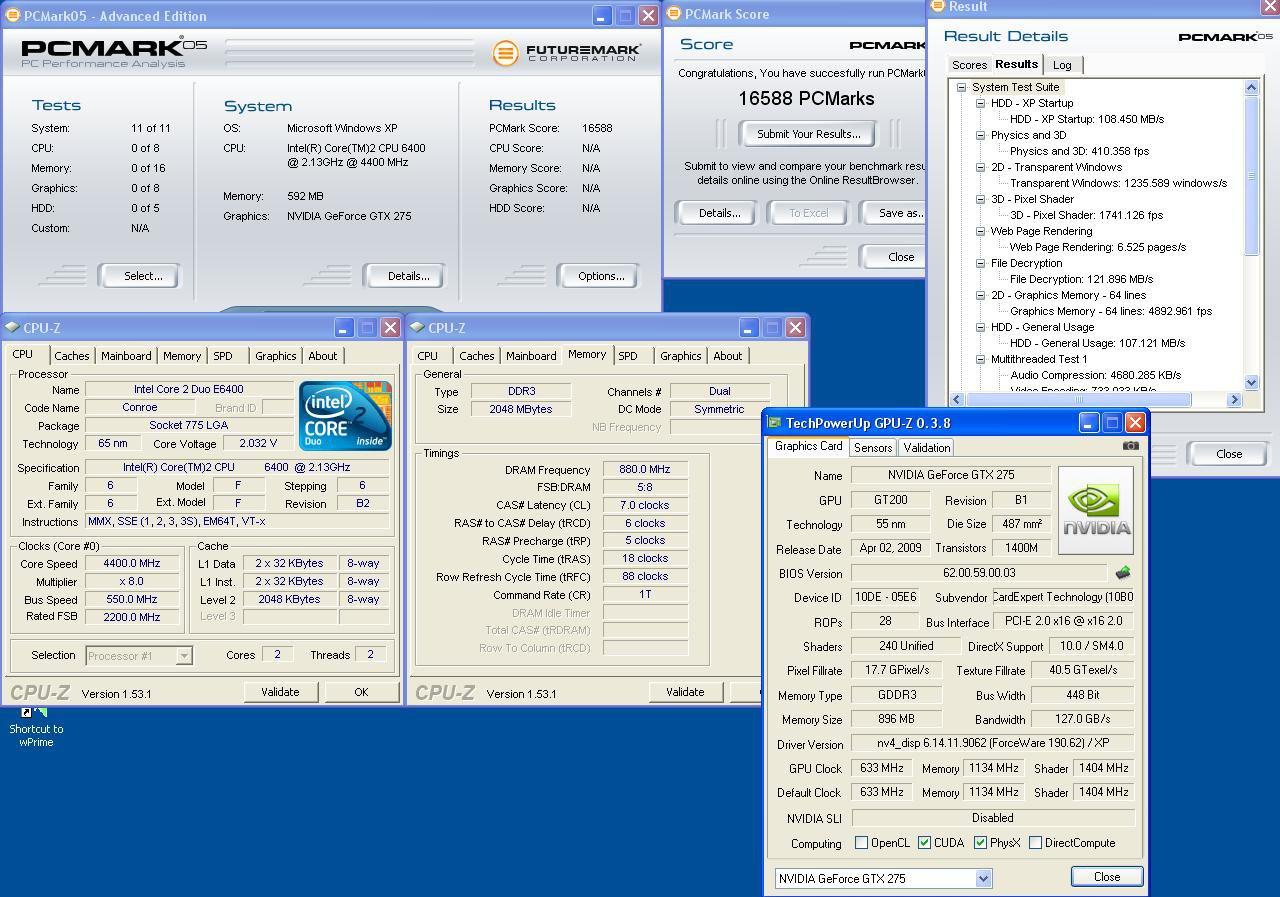Image resolution: width=1280 pixels, height=897 pixels.
Task: Select Audio Compression: 4680.285 KB/s row
Action: pyautogui.click(x=1095, y=375)
